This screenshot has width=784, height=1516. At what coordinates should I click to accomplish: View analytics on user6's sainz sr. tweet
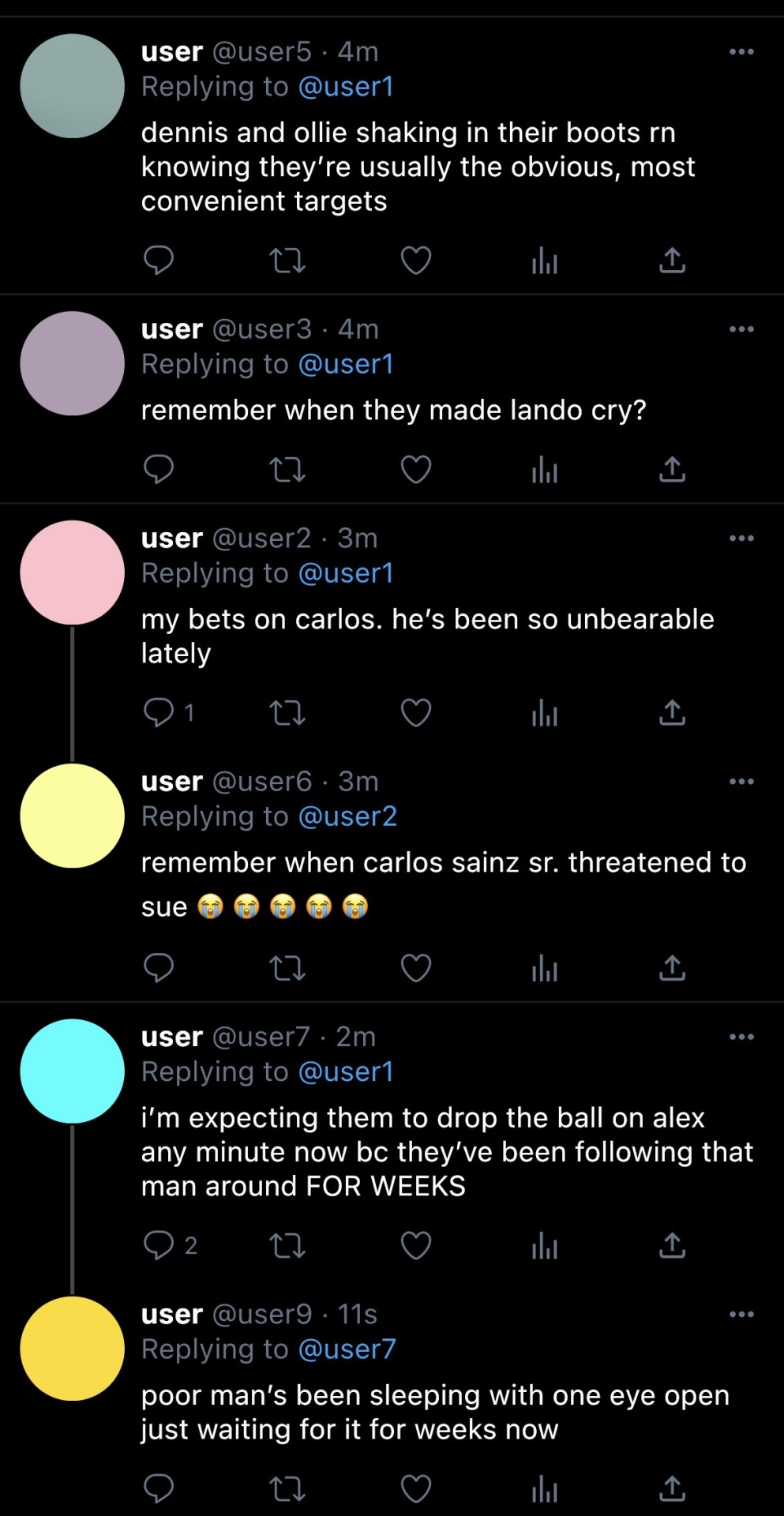coord(544,968)
